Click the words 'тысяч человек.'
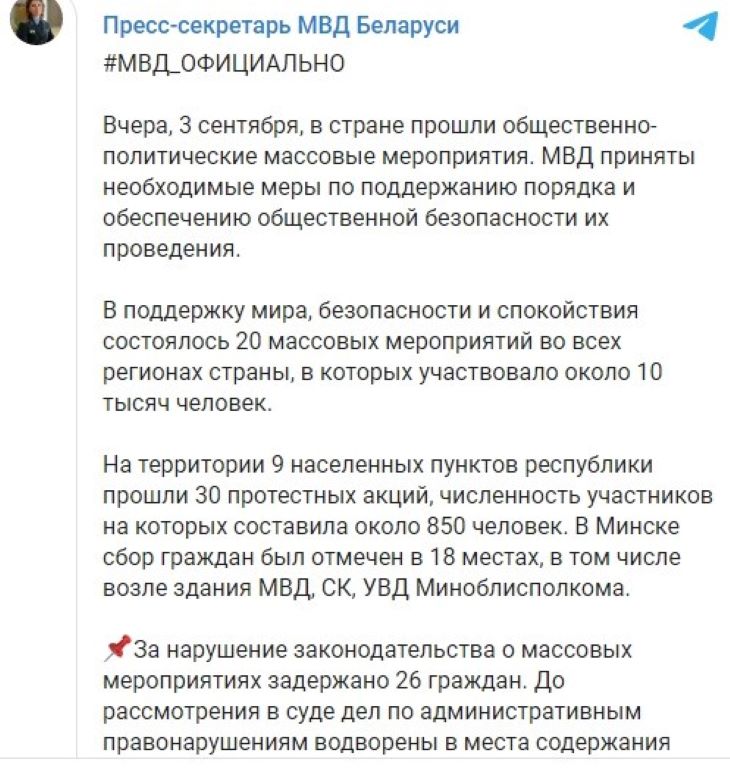This screenshot has width=730, height=774. tap(186, 403)
